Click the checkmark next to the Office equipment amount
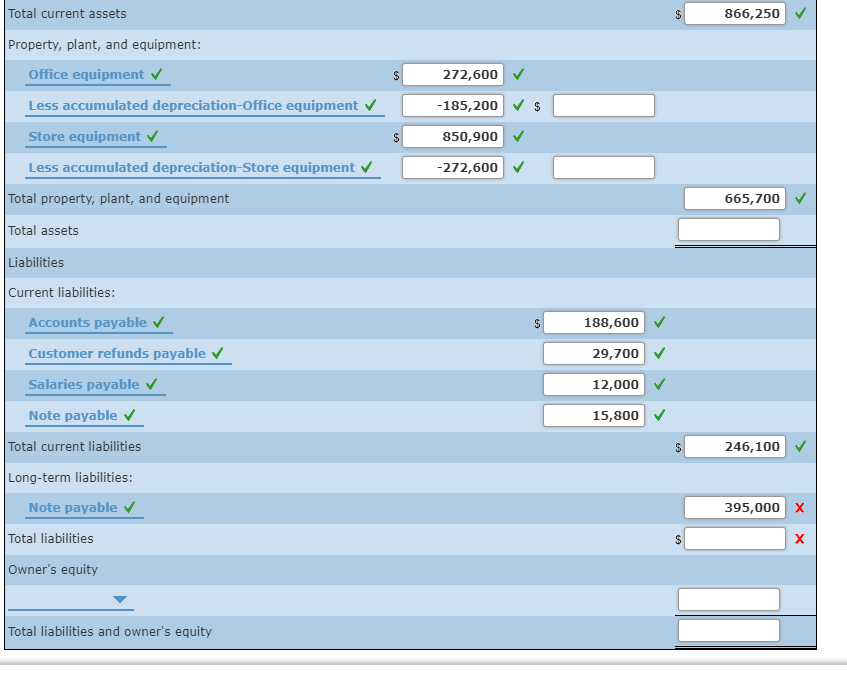 [x=518, y=74]
